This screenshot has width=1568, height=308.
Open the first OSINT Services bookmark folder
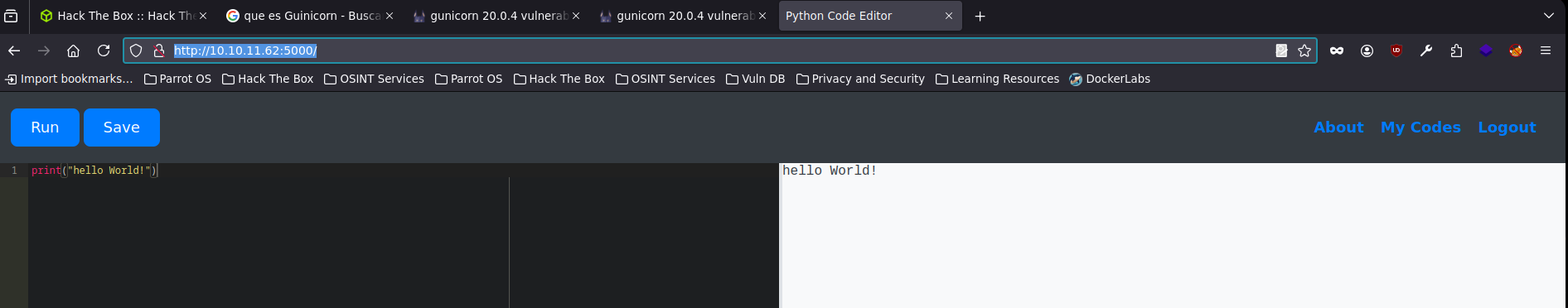[374, 79]
